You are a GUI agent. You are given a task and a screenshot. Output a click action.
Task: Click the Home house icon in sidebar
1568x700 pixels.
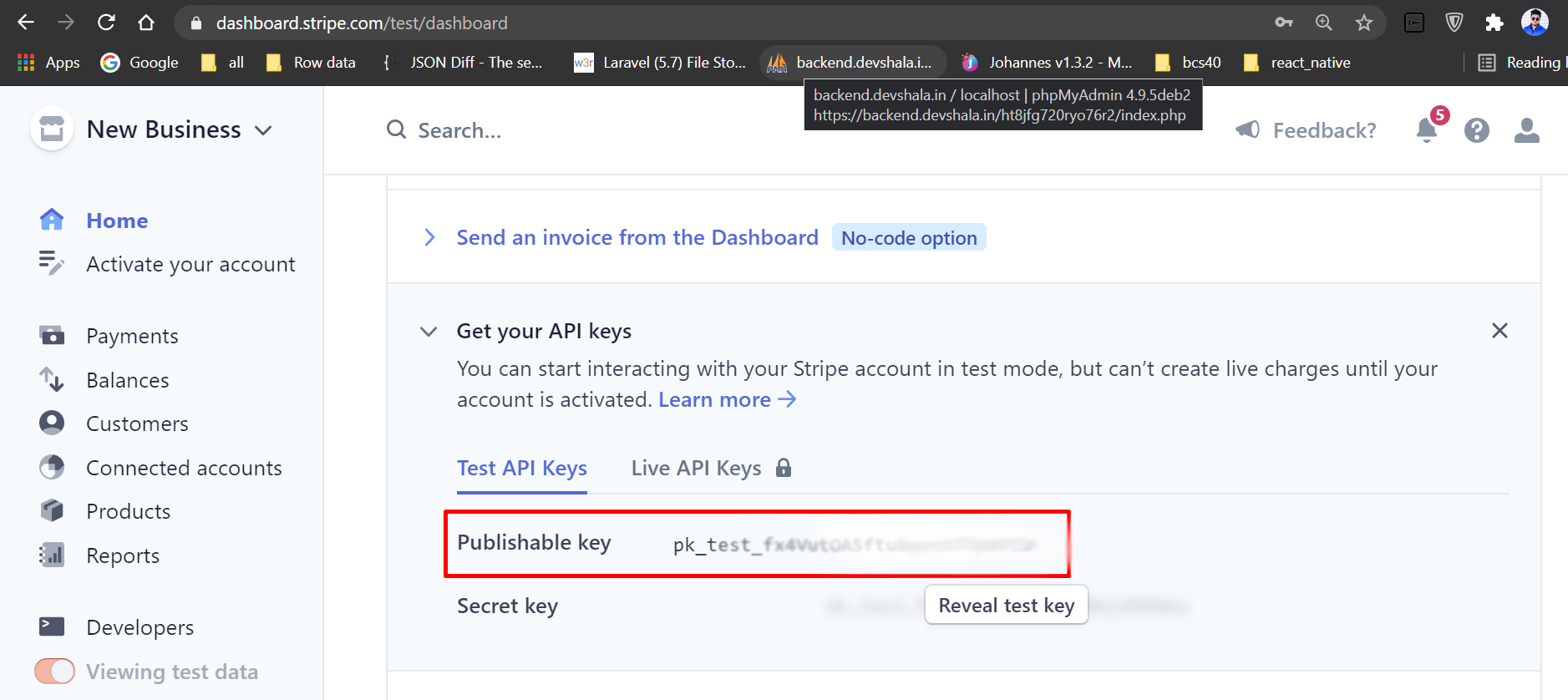pos(52,220)
